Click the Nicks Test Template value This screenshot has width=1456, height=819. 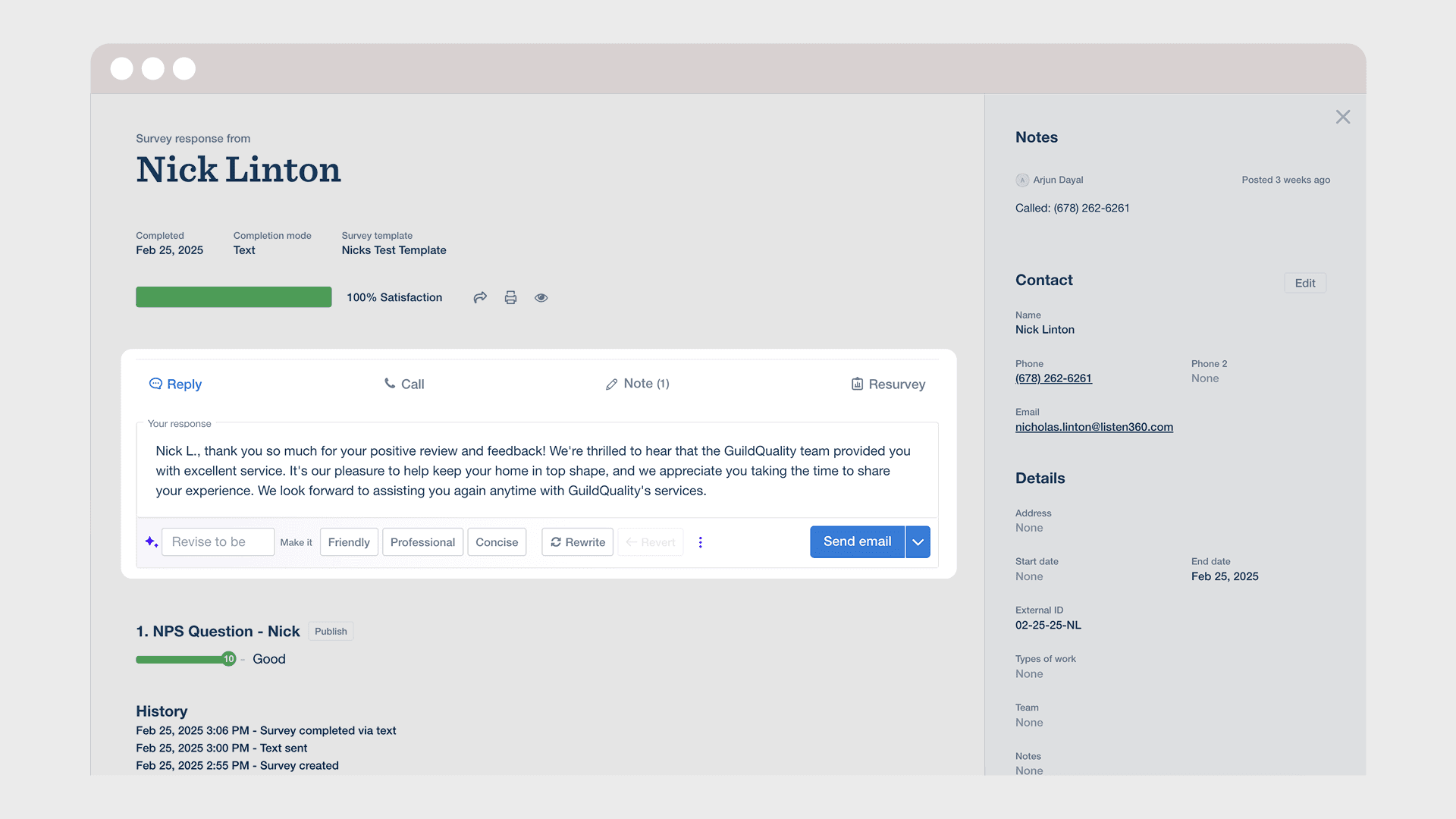point(394,250)
